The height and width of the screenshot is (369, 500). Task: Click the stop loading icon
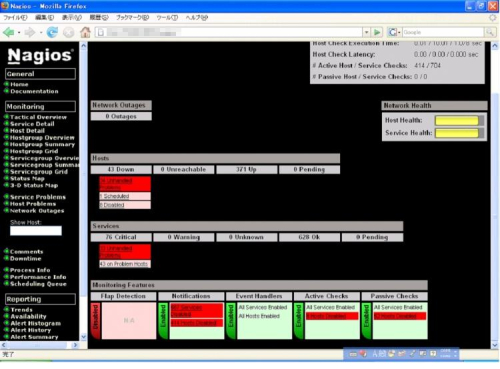point(68,32)
